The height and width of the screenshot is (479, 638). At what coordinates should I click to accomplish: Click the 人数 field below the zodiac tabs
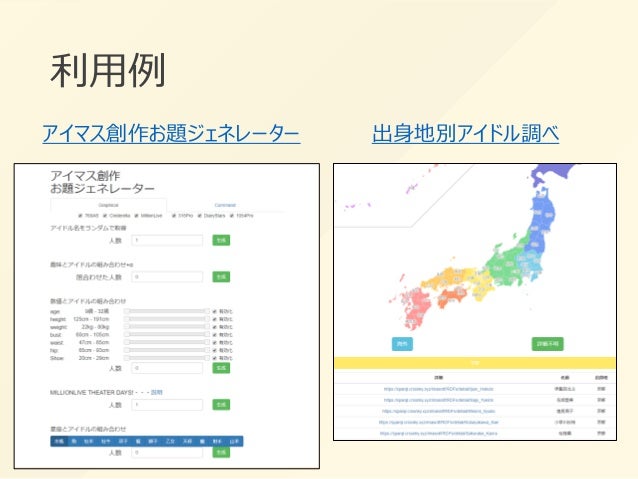point(167,453)
